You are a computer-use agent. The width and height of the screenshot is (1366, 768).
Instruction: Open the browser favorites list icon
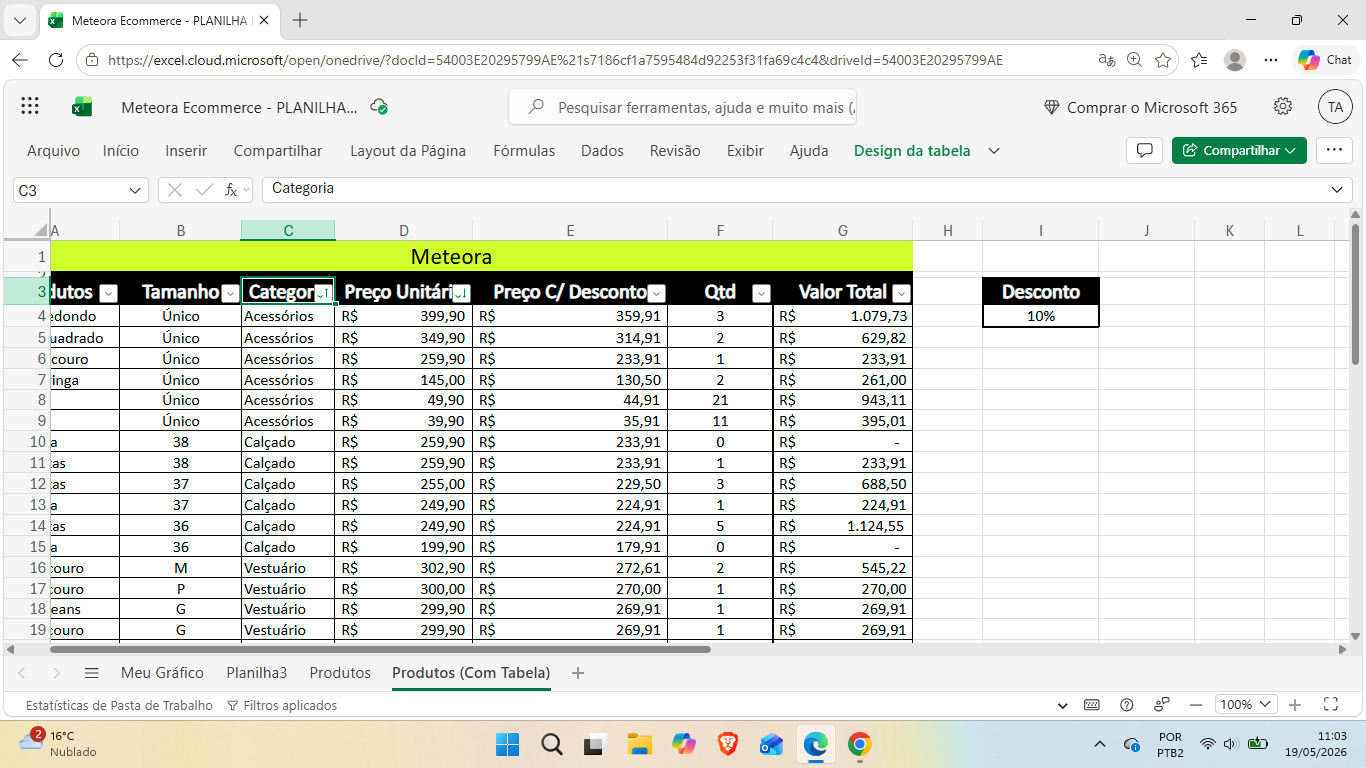tap(1200, 60)
